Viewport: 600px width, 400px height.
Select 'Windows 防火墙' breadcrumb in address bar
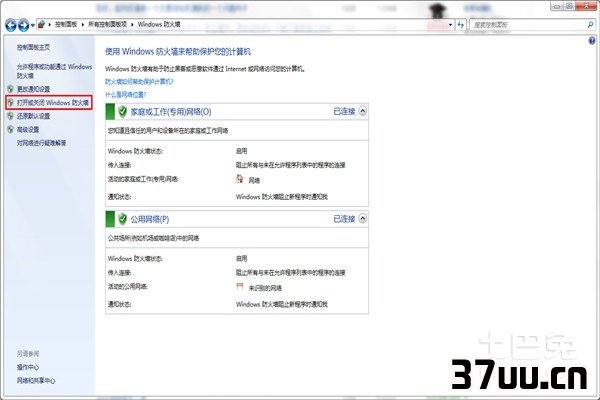tap(159, 24)
